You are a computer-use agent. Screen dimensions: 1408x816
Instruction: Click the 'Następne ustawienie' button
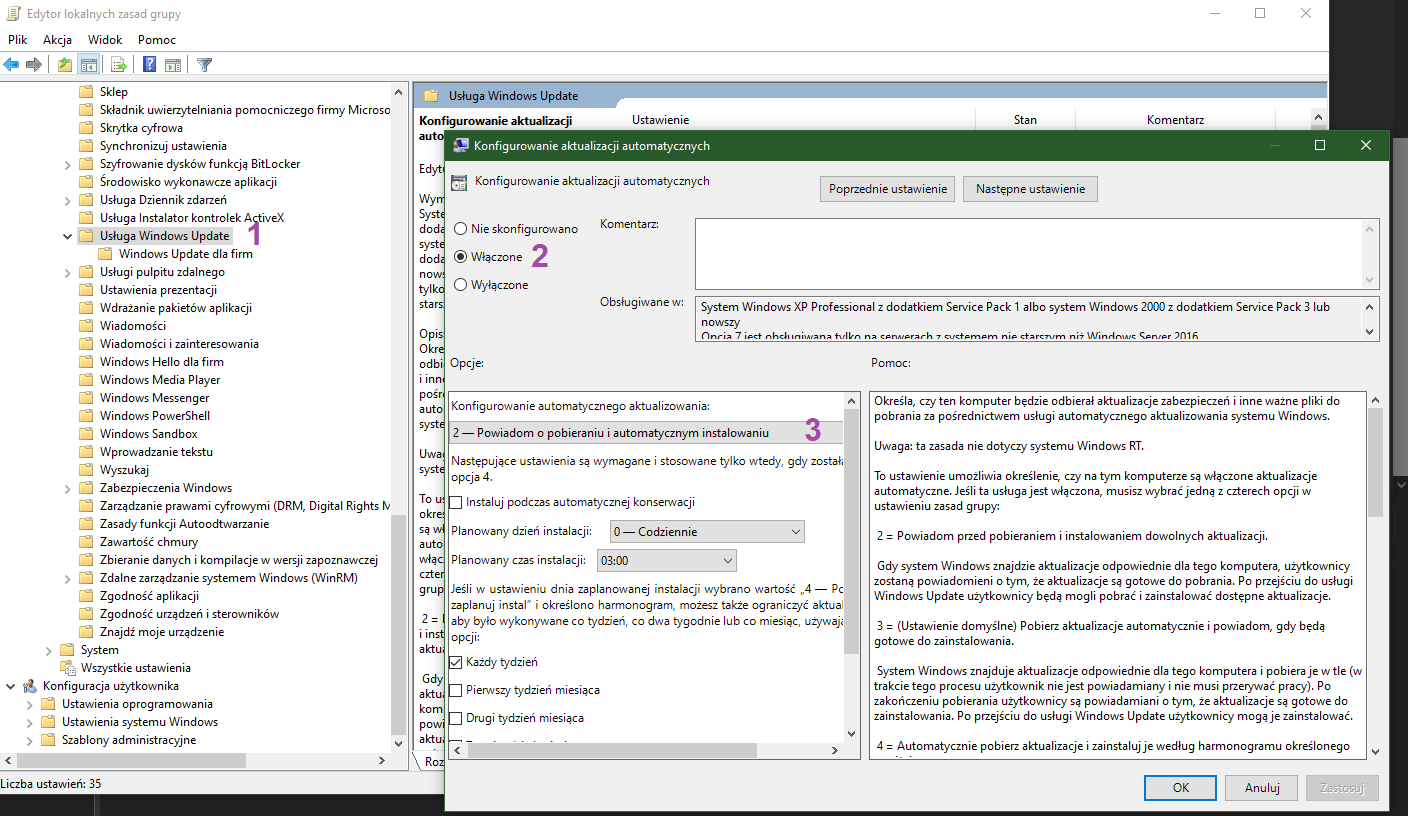tap(1030, 189)
